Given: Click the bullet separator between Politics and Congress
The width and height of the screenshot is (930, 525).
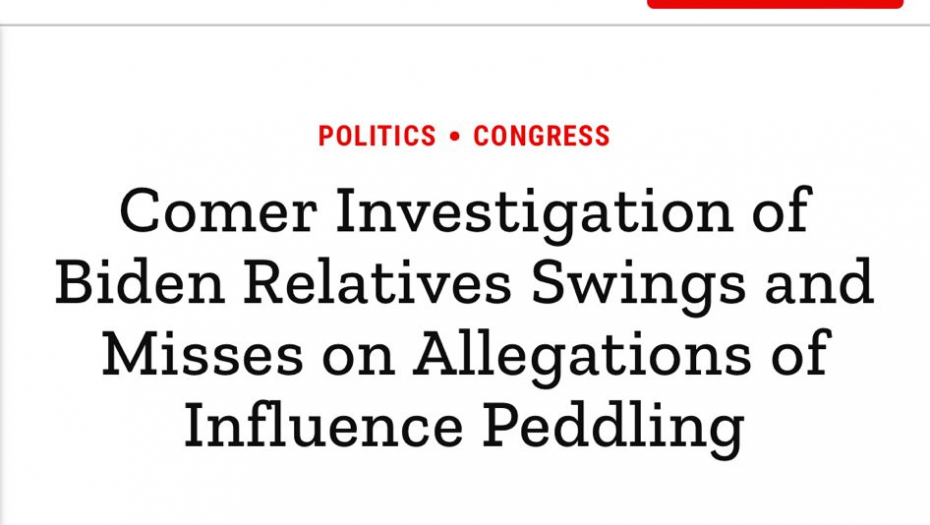Looking at the screenshot, I should click(455, 137).
